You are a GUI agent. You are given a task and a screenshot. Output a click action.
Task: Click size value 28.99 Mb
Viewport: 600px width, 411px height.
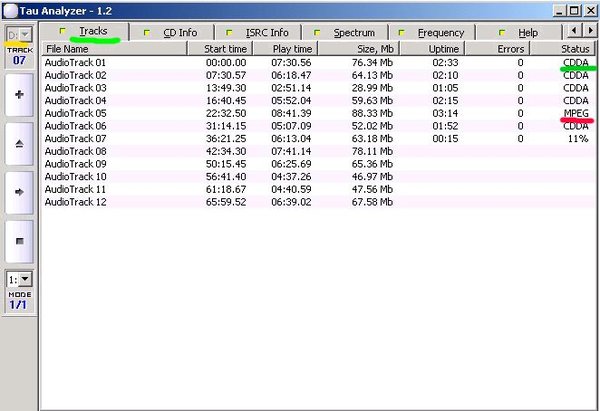click(x=372, y=88)
